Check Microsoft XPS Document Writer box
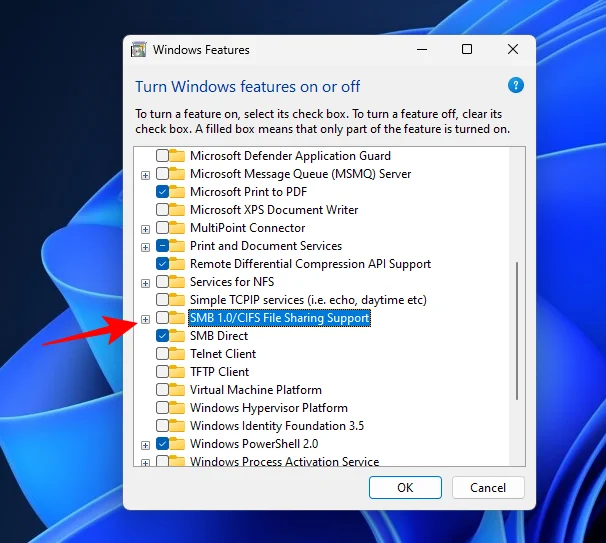The height and width of the screenshot is (543, 606). click(162, 210)
